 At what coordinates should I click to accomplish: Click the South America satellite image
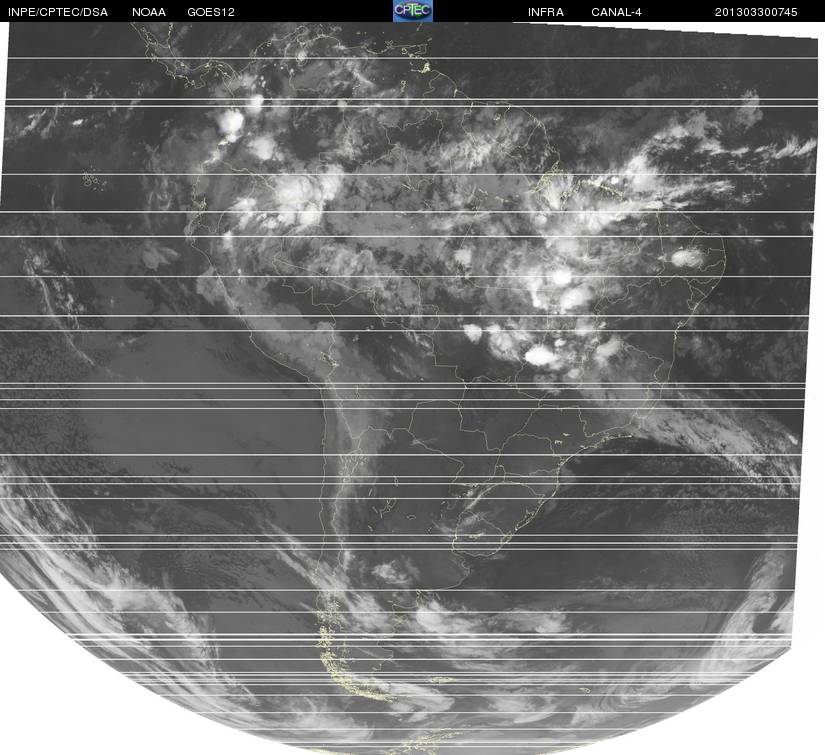tap(412, 388)
